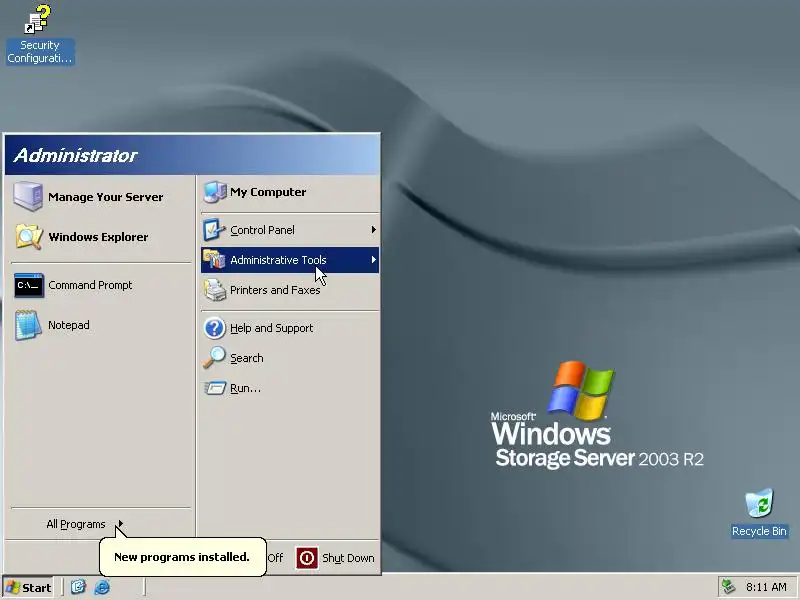Click the Printers and Faxes label
800x600 pixels.
275,290
